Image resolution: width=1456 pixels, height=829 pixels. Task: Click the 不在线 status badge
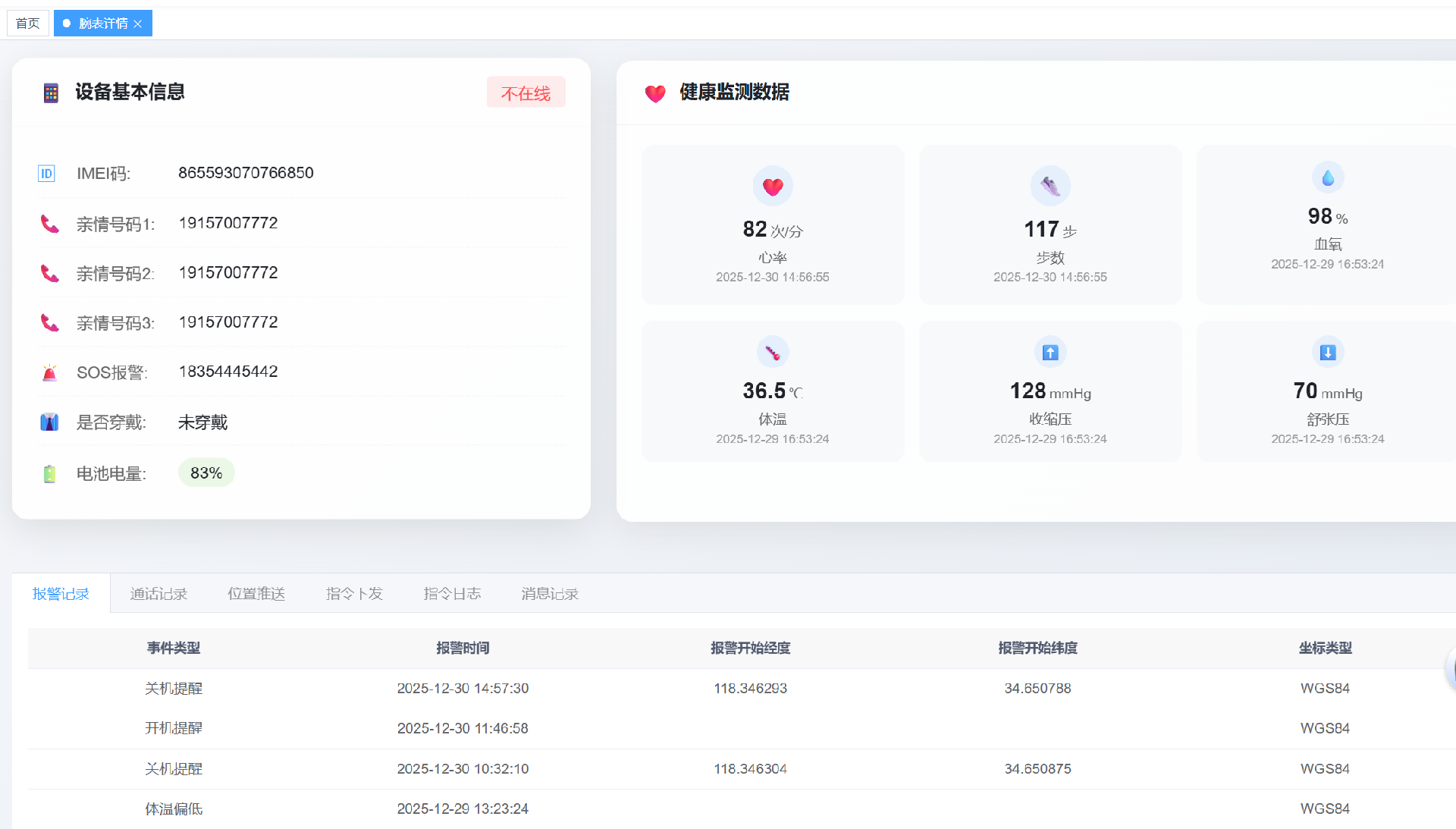tap(526, 93)
